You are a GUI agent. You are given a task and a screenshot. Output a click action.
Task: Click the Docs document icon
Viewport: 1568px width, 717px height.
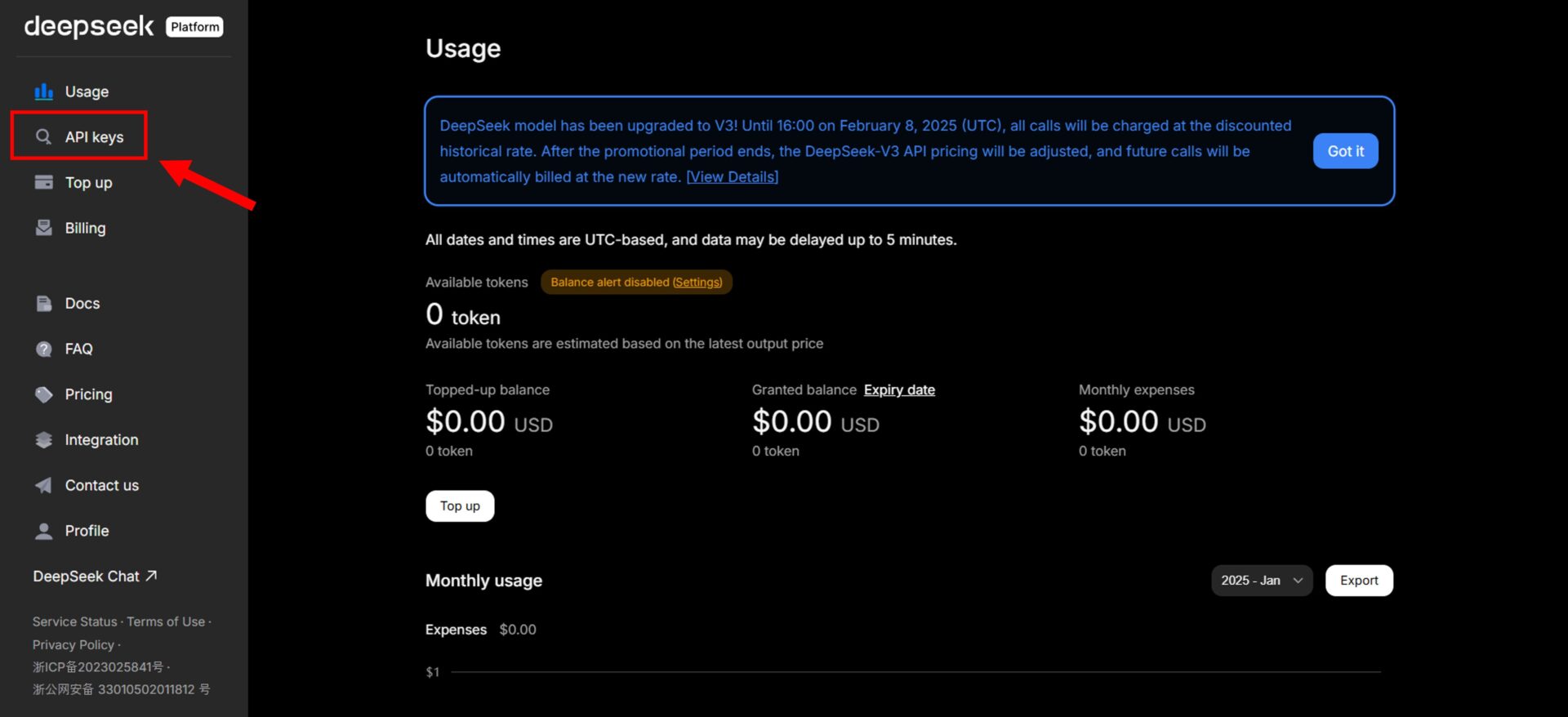tap(44, 303)
